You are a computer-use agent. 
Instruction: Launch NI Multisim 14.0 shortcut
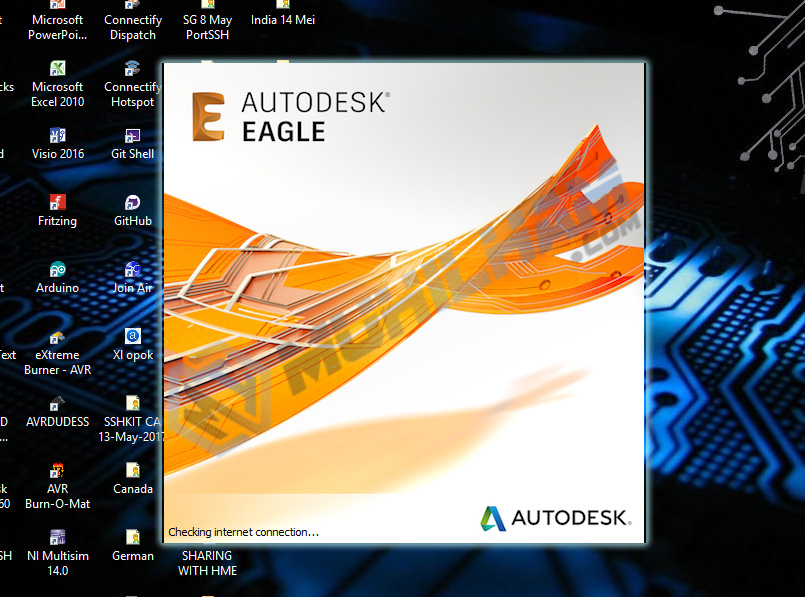pyautogui.click(x=58, y=553)
